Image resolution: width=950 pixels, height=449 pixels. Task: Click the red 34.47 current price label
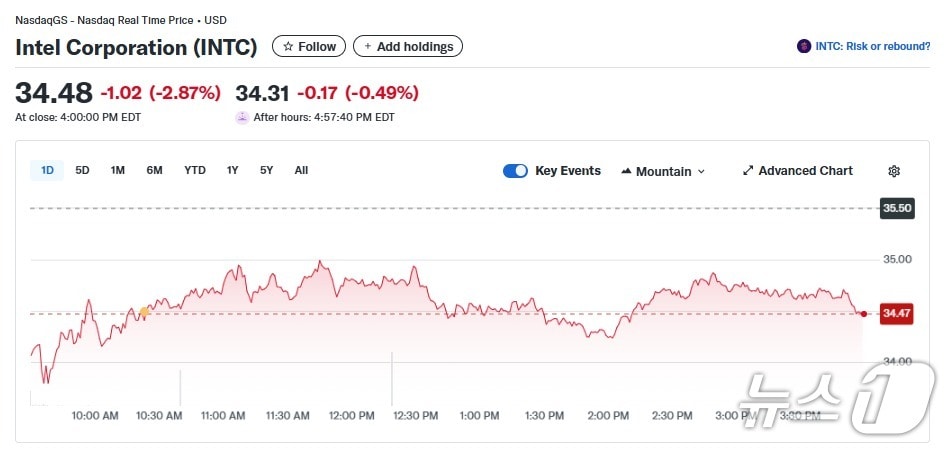pyautogui.click(x=896, y=314)
